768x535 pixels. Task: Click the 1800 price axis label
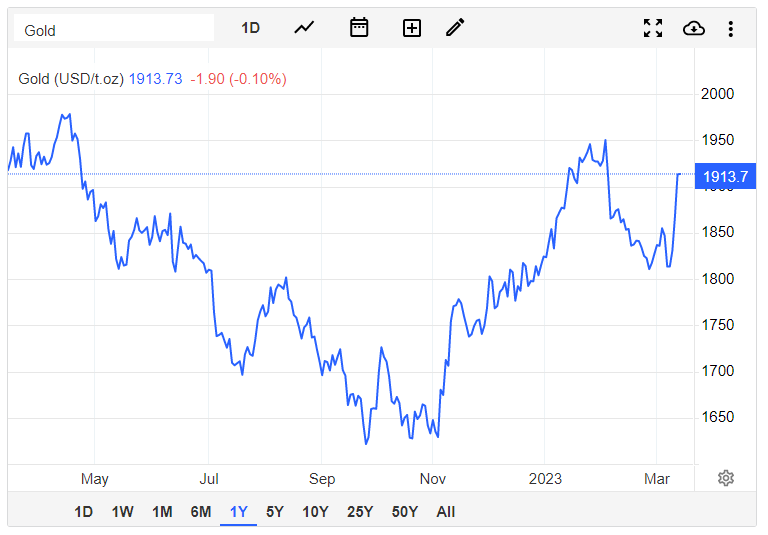click(x=718, y=279)
